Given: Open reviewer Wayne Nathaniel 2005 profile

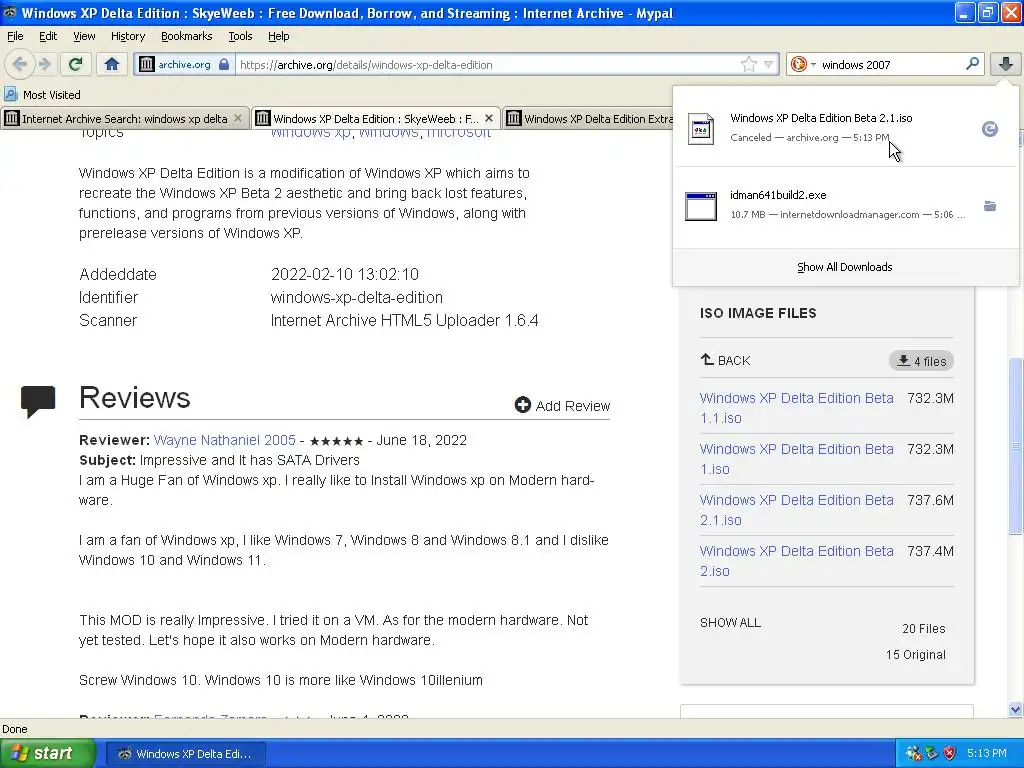Looking at the screenshot, I should pos(225,440).
